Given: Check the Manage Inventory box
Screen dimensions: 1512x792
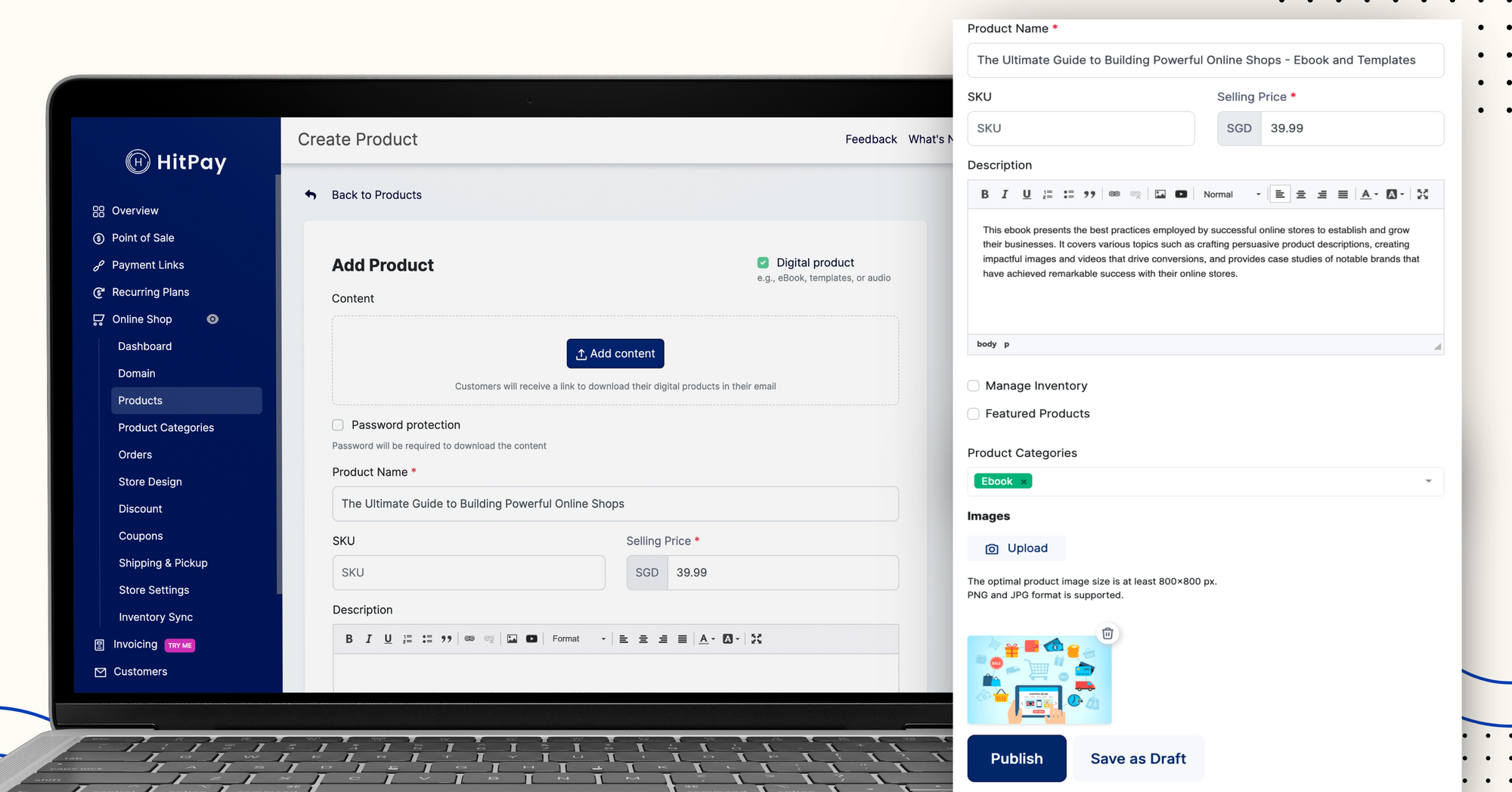Looking at the screenshot, I should click(x=974, y=386).
